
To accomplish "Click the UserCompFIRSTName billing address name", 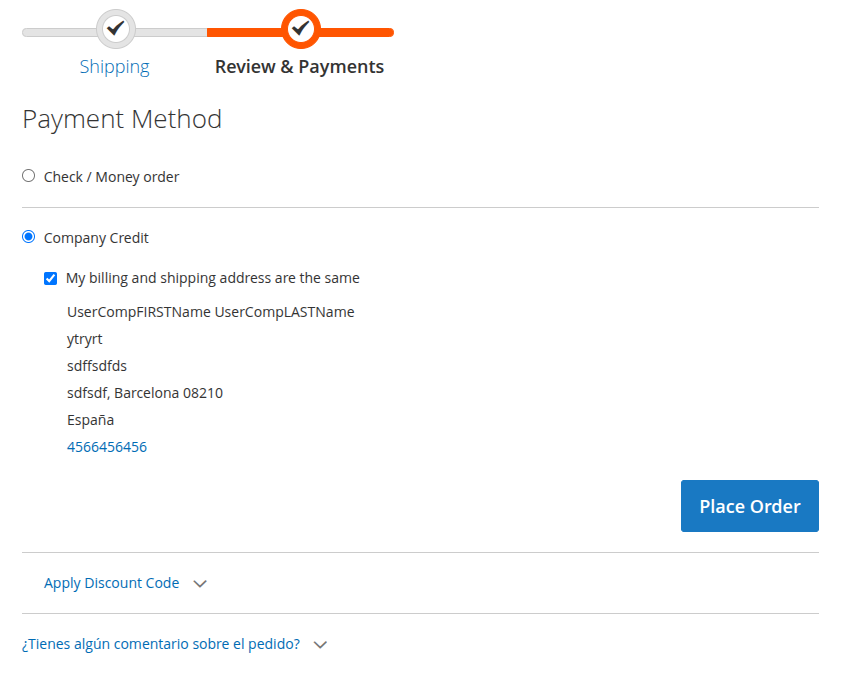I will coord(209,311).
